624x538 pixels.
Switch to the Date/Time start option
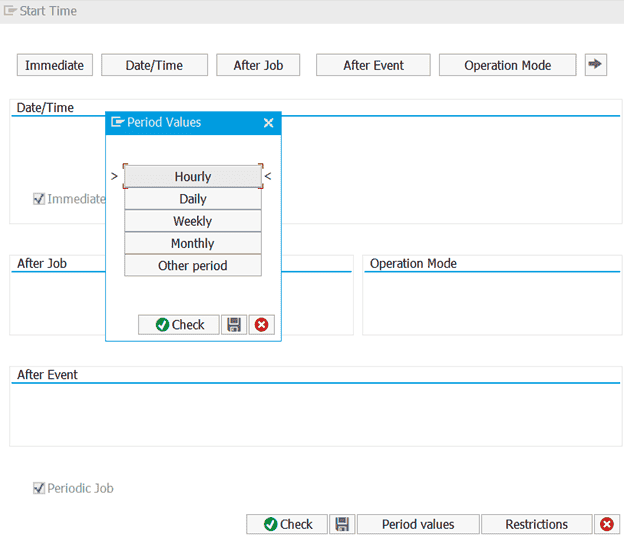coord(154,65)
